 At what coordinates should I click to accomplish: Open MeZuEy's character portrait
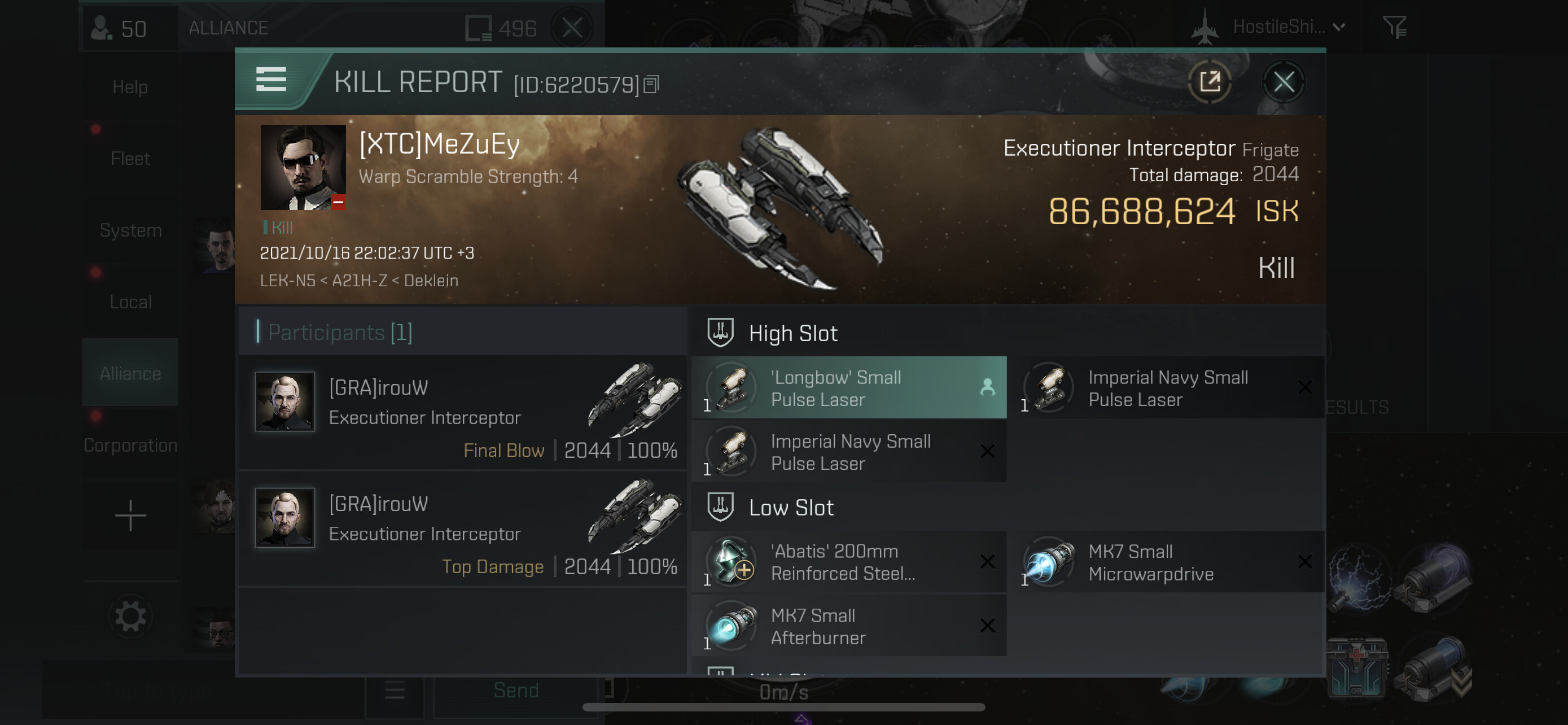click(303, 167)
